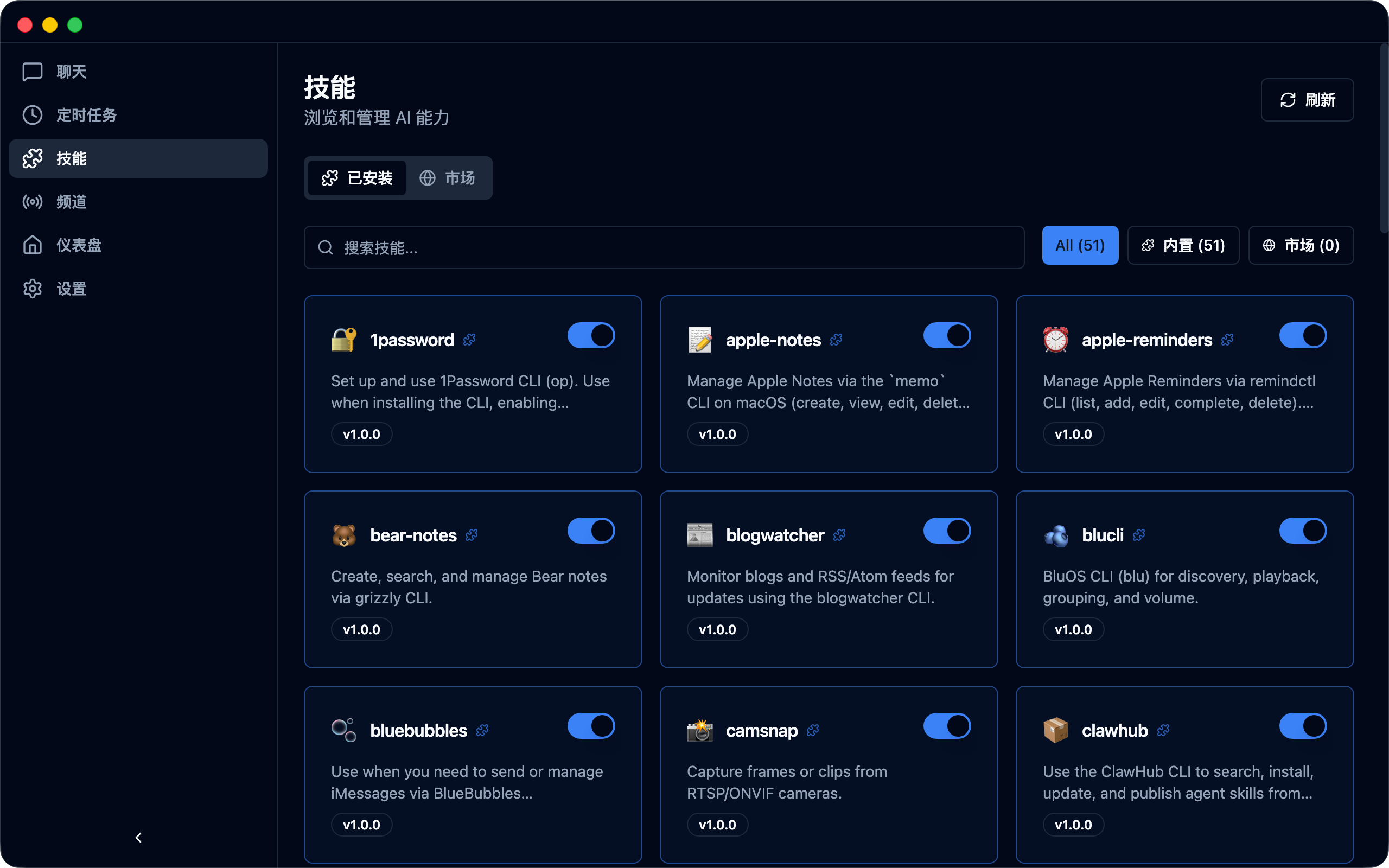Click the 技能 puzzle icon in sidebar
The height and width of the screenshot is (868, 1389).
(33, 158)
